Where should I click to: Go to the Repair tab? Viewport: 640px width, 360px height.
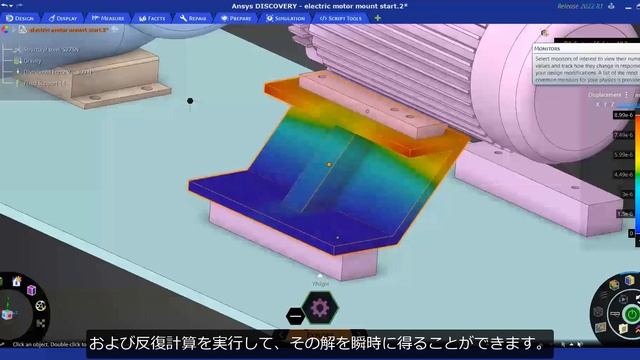[x=193, y=18]
